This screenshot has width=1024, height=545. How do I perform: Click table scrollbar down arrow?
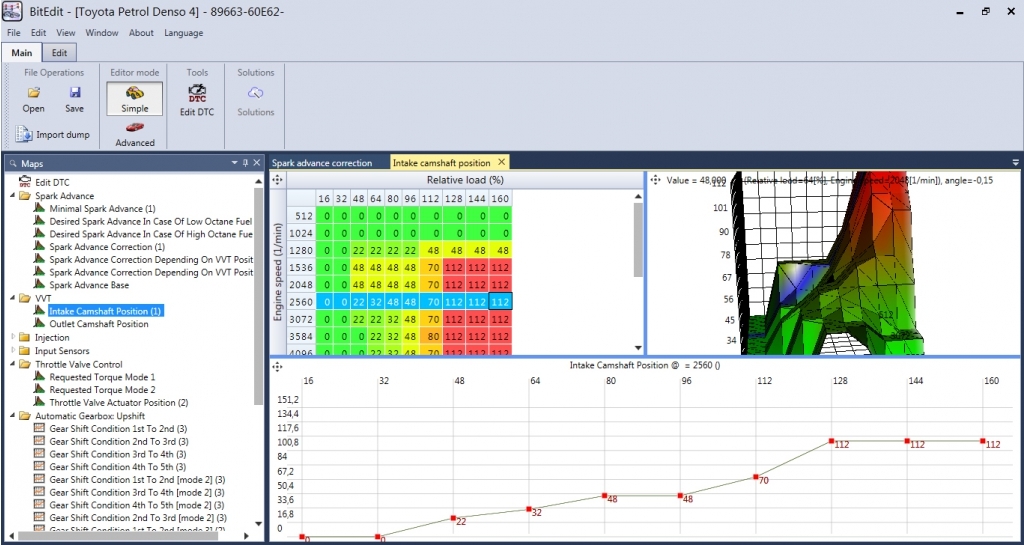click(x=638, y=348)
